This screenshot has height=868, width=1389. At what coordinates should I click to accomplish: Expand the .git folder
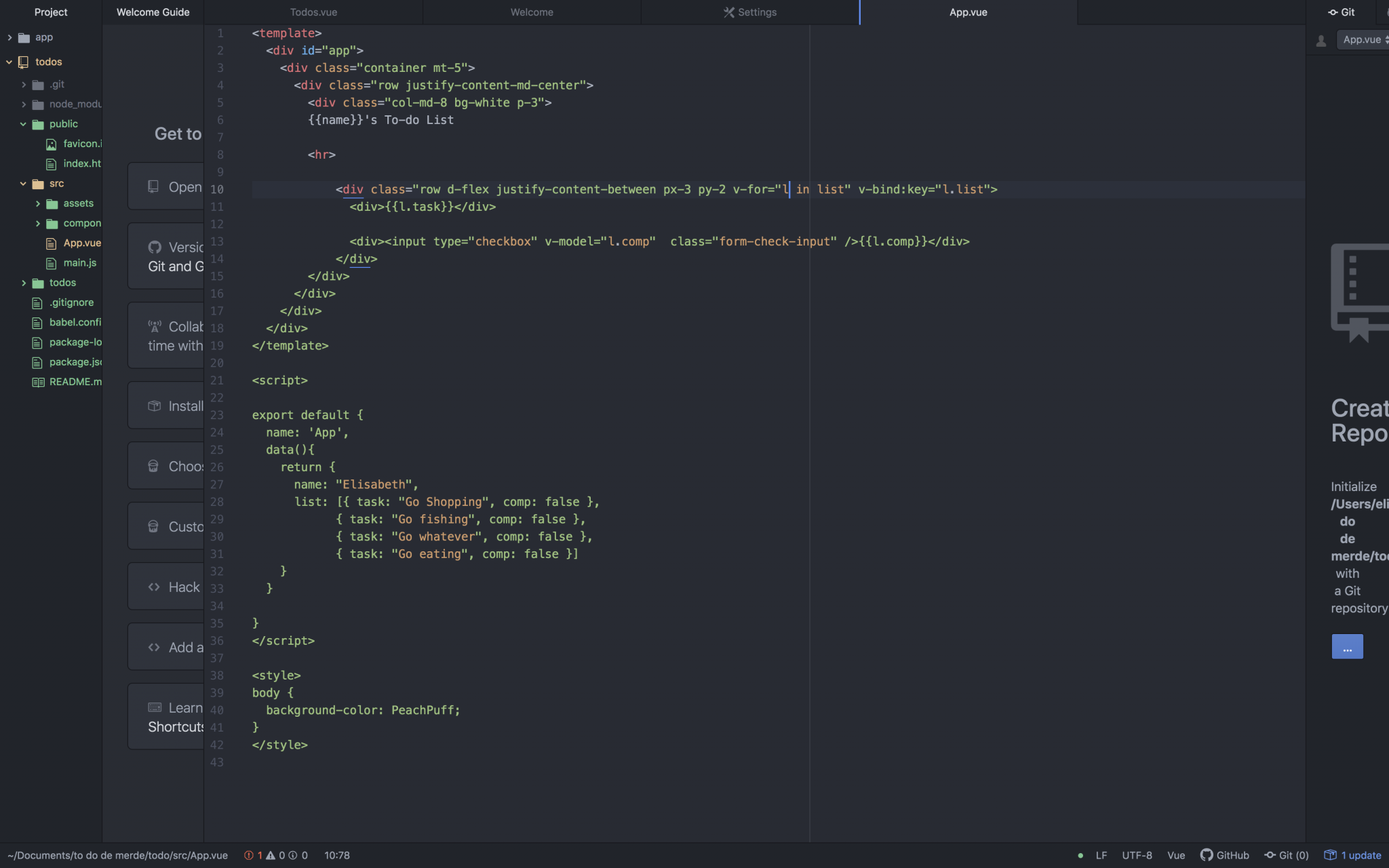(24, 85)
